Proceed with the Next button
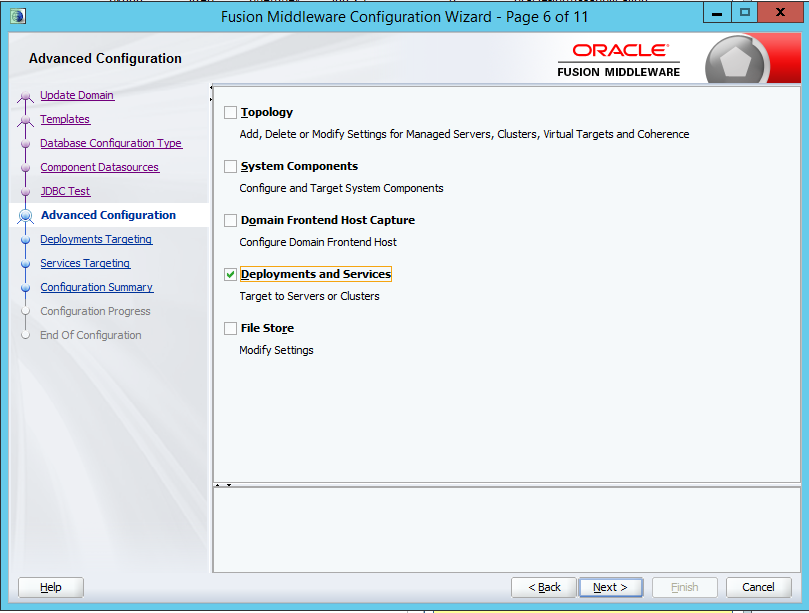 (x=610, y=587)
